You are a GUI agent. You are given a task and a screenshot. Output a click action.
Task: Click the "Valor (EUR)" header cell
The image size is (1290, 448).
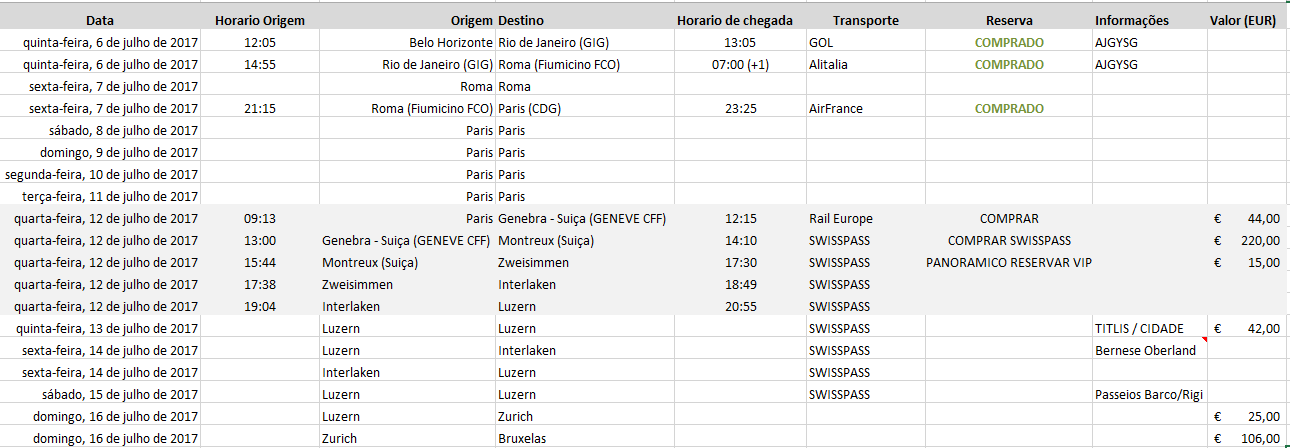point(1242,20)
